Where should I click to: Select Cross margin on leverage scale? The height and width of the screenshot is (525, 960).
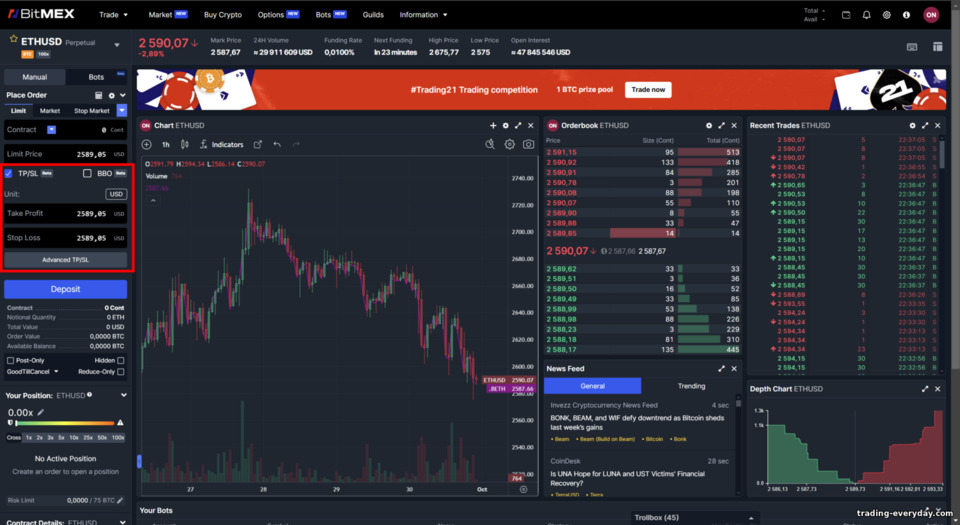pos(13,438)
